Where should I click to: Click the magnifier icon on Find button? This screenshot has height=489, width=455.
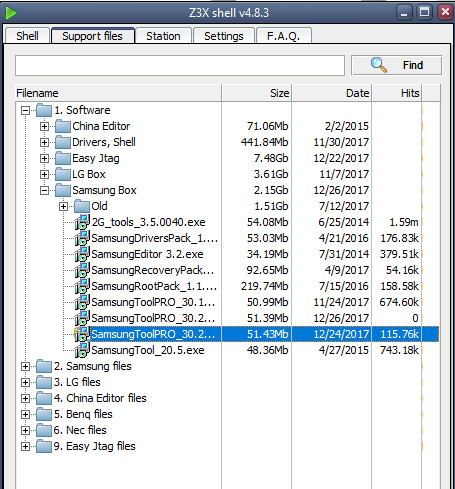[x=379, y=65]
